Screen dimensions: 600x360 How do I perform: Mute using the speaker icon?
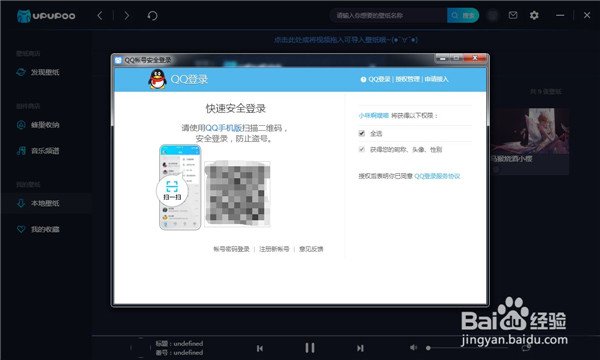pos(413,347)
